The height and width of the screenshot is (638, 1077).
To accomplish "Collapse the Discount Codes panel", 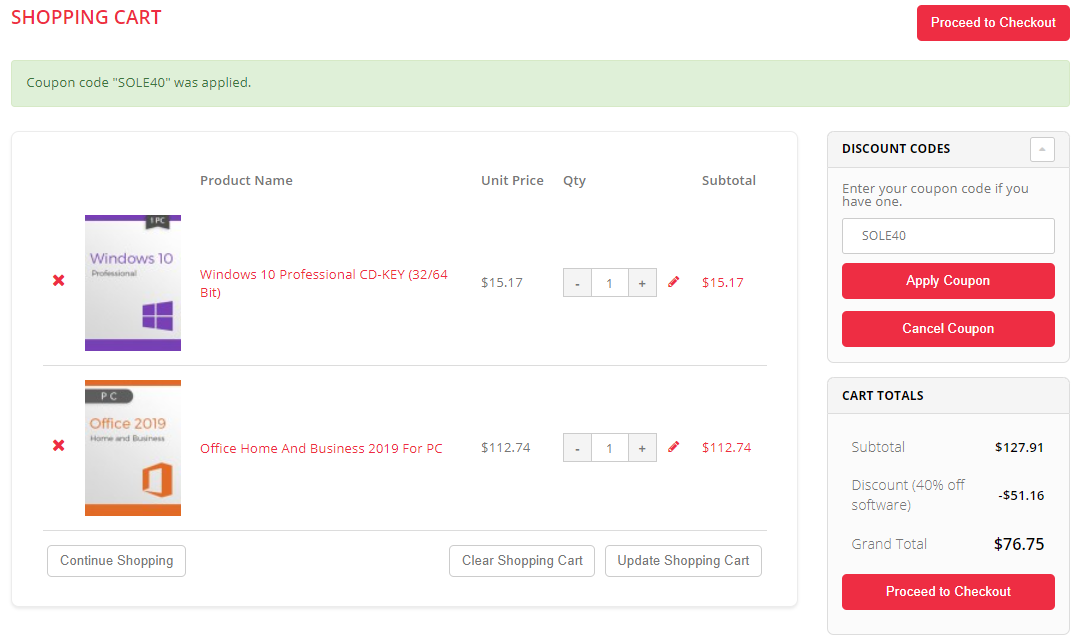I will 1042,149.
